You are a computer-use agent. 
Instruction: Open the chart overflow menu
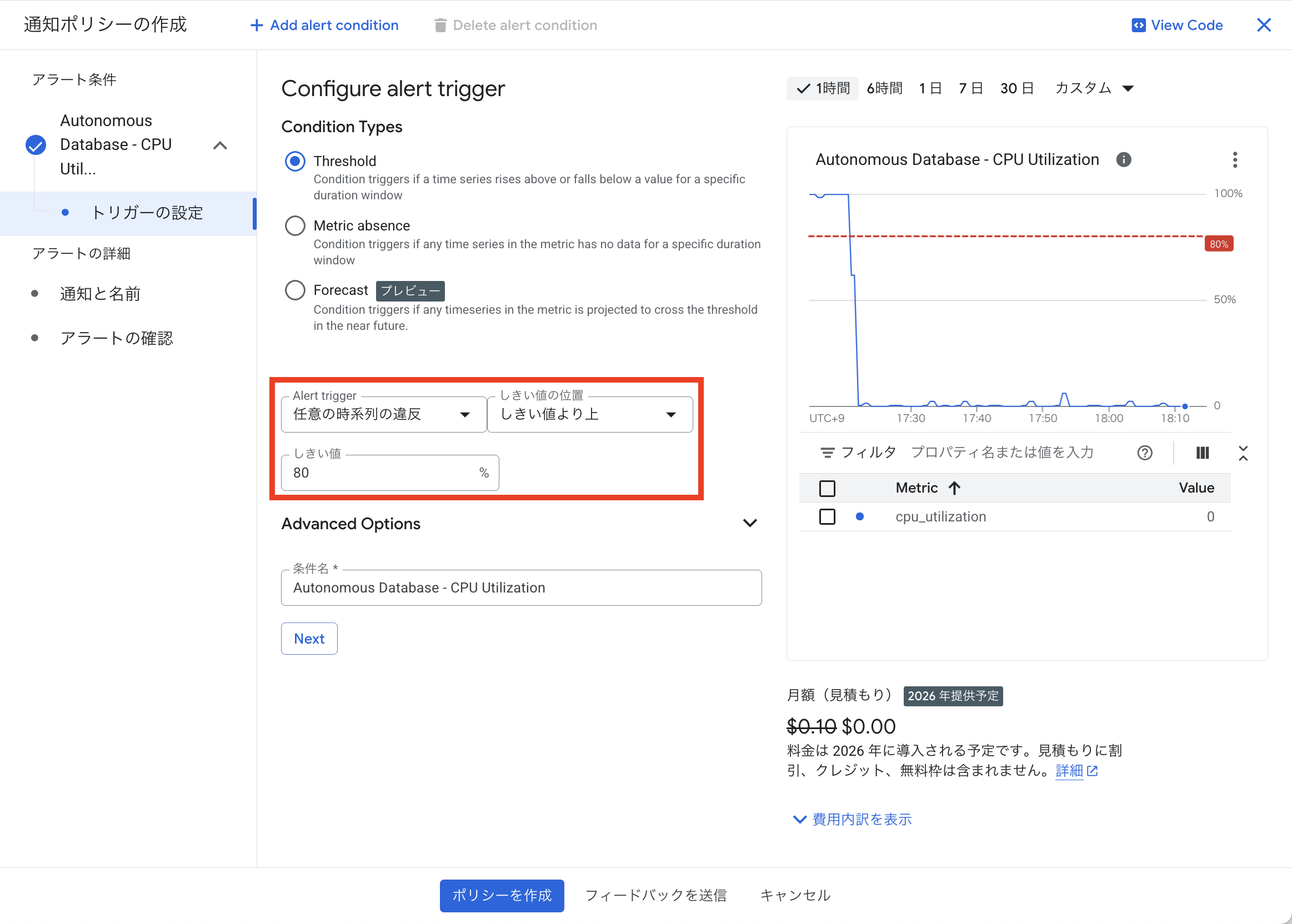pyautogui.click(x=1235, y=160)
